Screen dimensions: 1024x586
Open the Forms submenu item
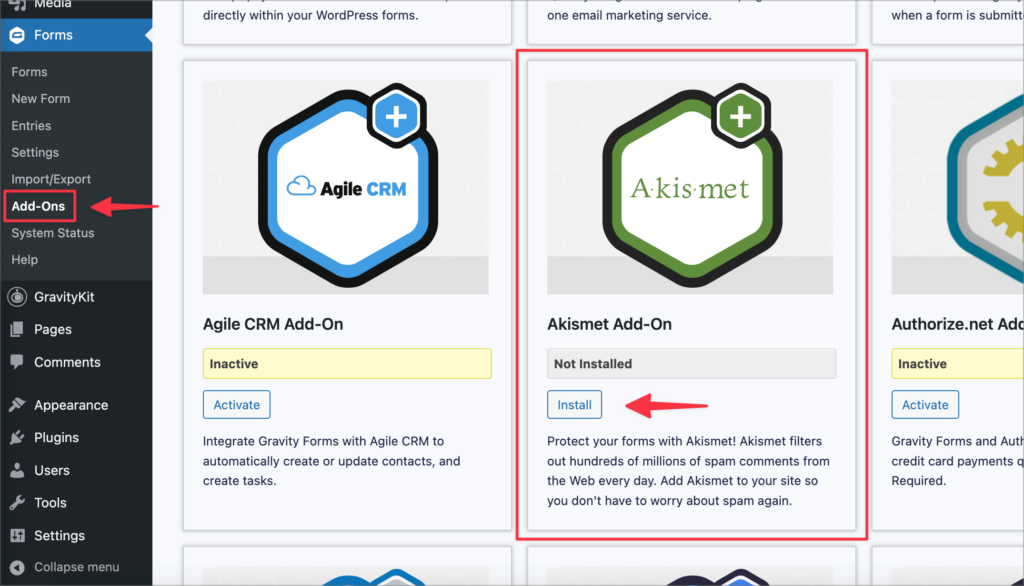[29, 72]
